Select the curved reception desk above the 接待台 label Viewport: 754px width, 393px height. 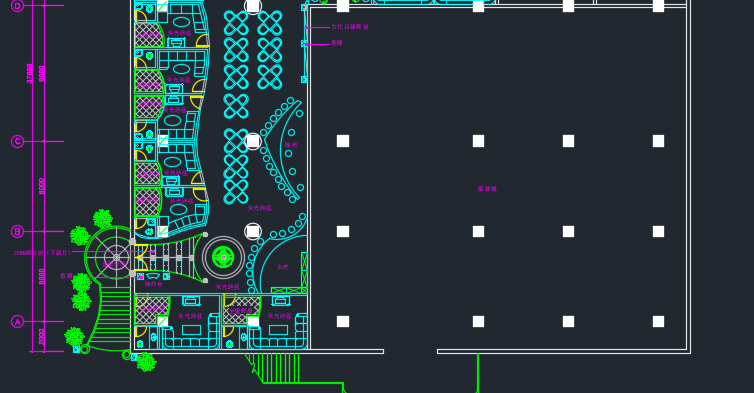(x=153, y=276)
